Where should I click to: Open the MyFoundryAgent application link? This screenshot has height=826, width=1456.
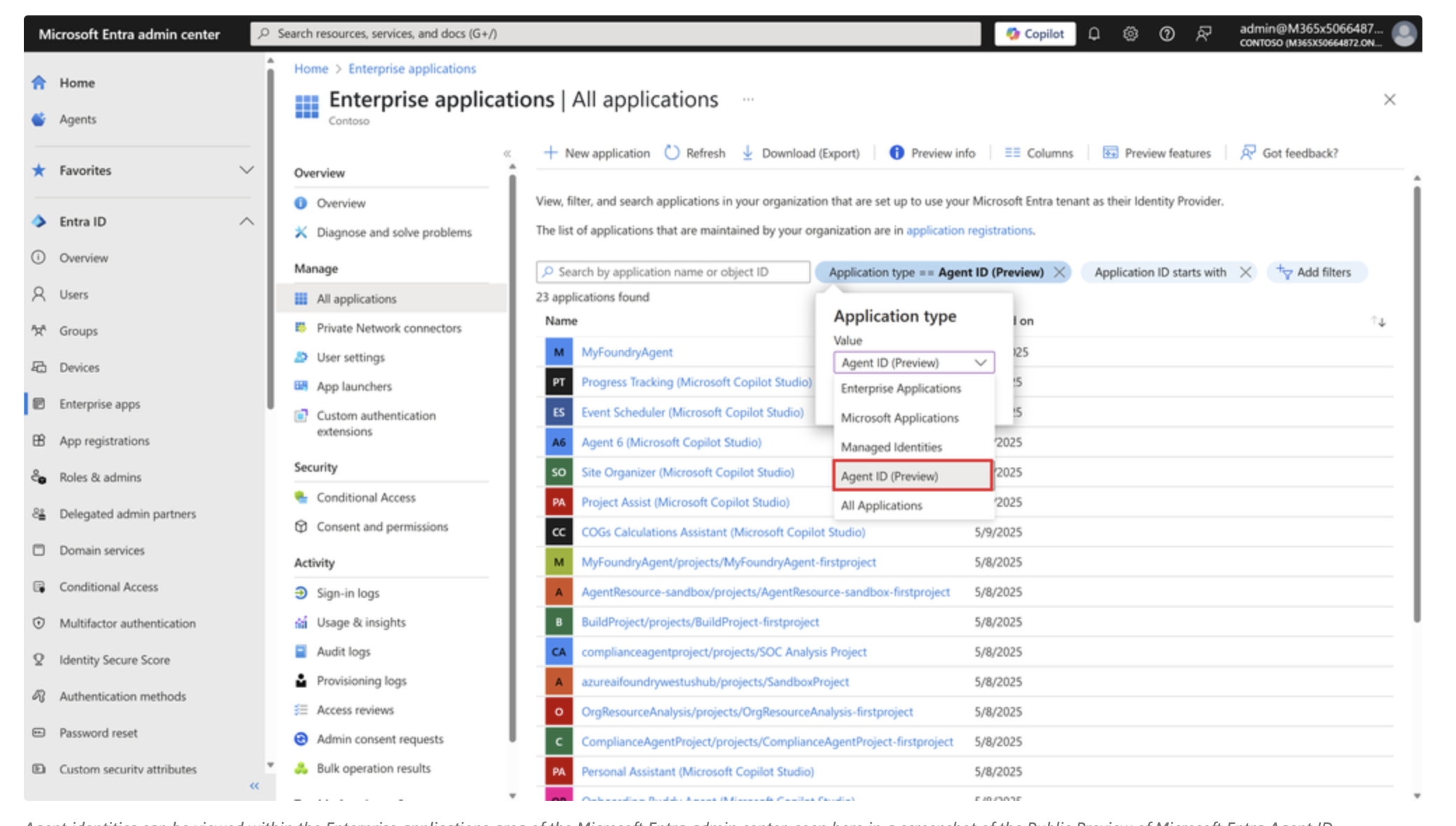pos(626,352)
